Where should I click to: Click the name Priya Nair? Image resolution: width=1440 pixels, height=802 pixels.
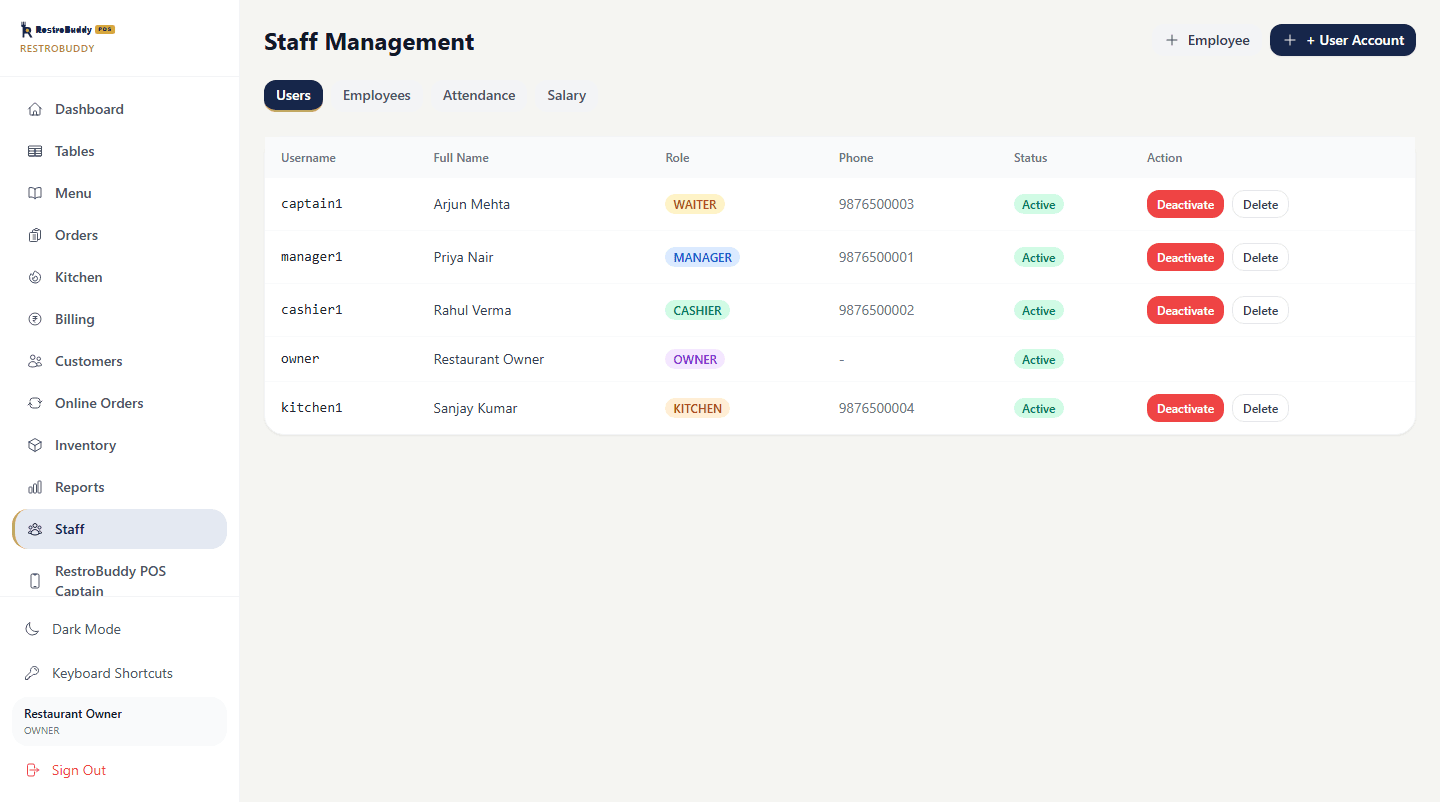463,257
